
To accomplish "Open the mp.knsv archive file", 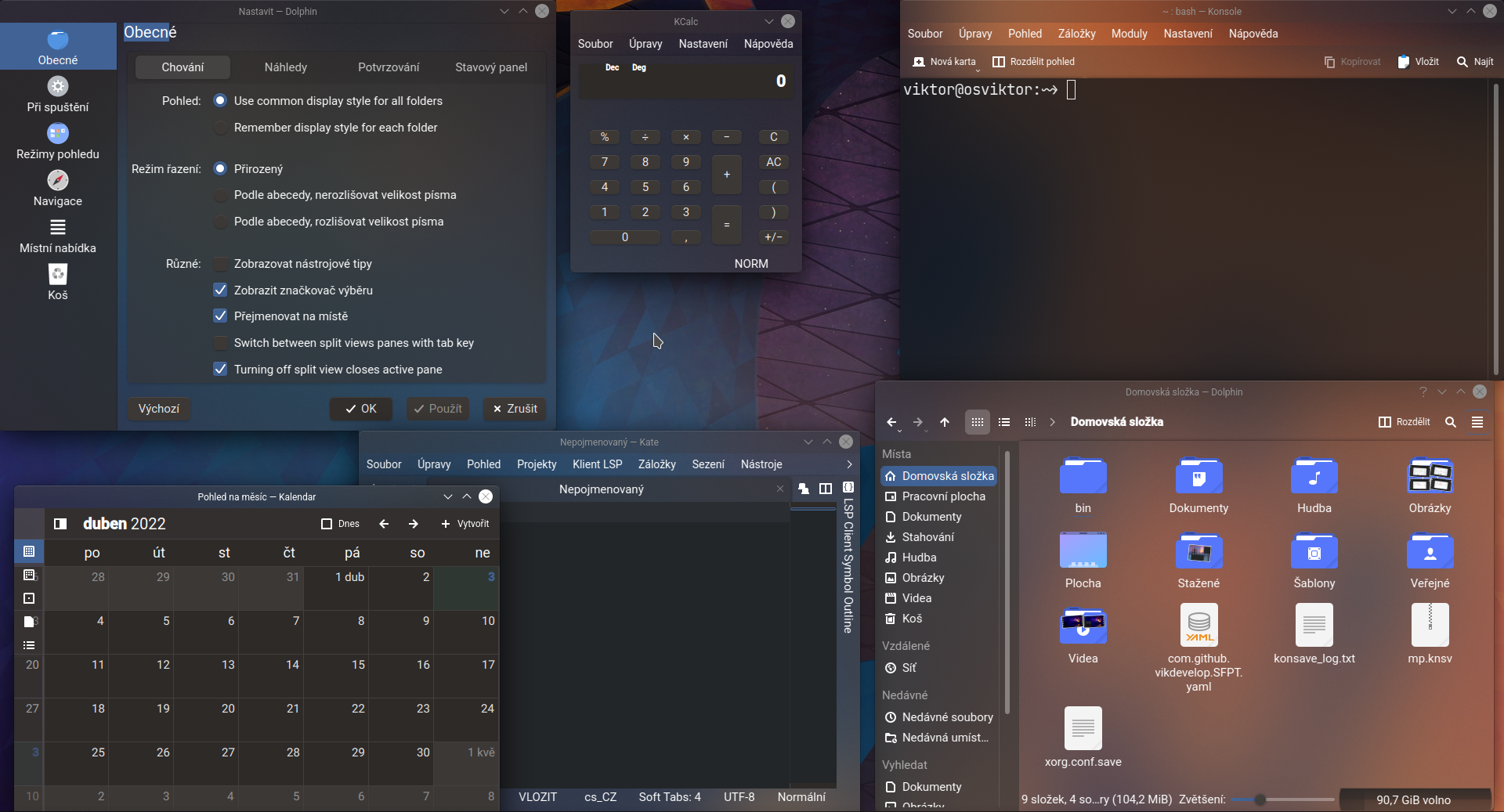I will click(x=1430, y=625).
